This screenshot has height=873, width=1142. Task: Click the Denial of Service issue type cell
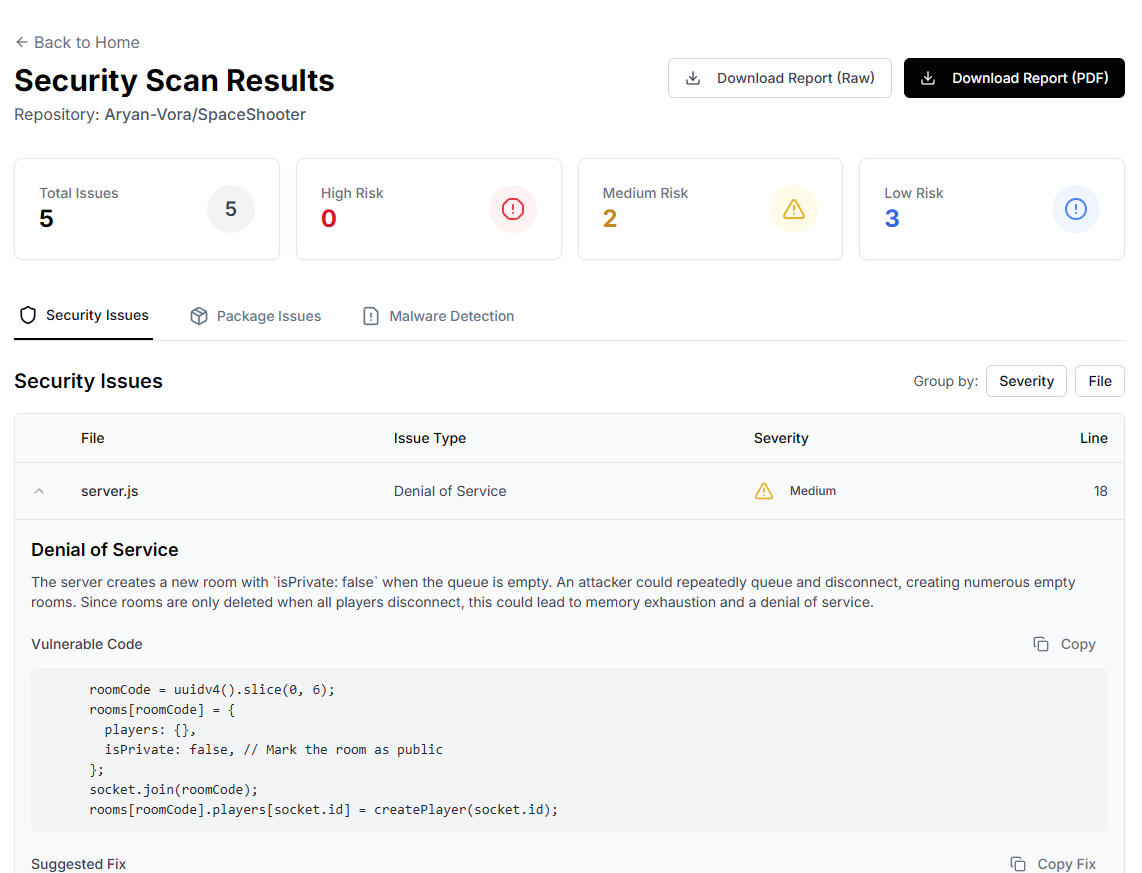coord(450,491)
